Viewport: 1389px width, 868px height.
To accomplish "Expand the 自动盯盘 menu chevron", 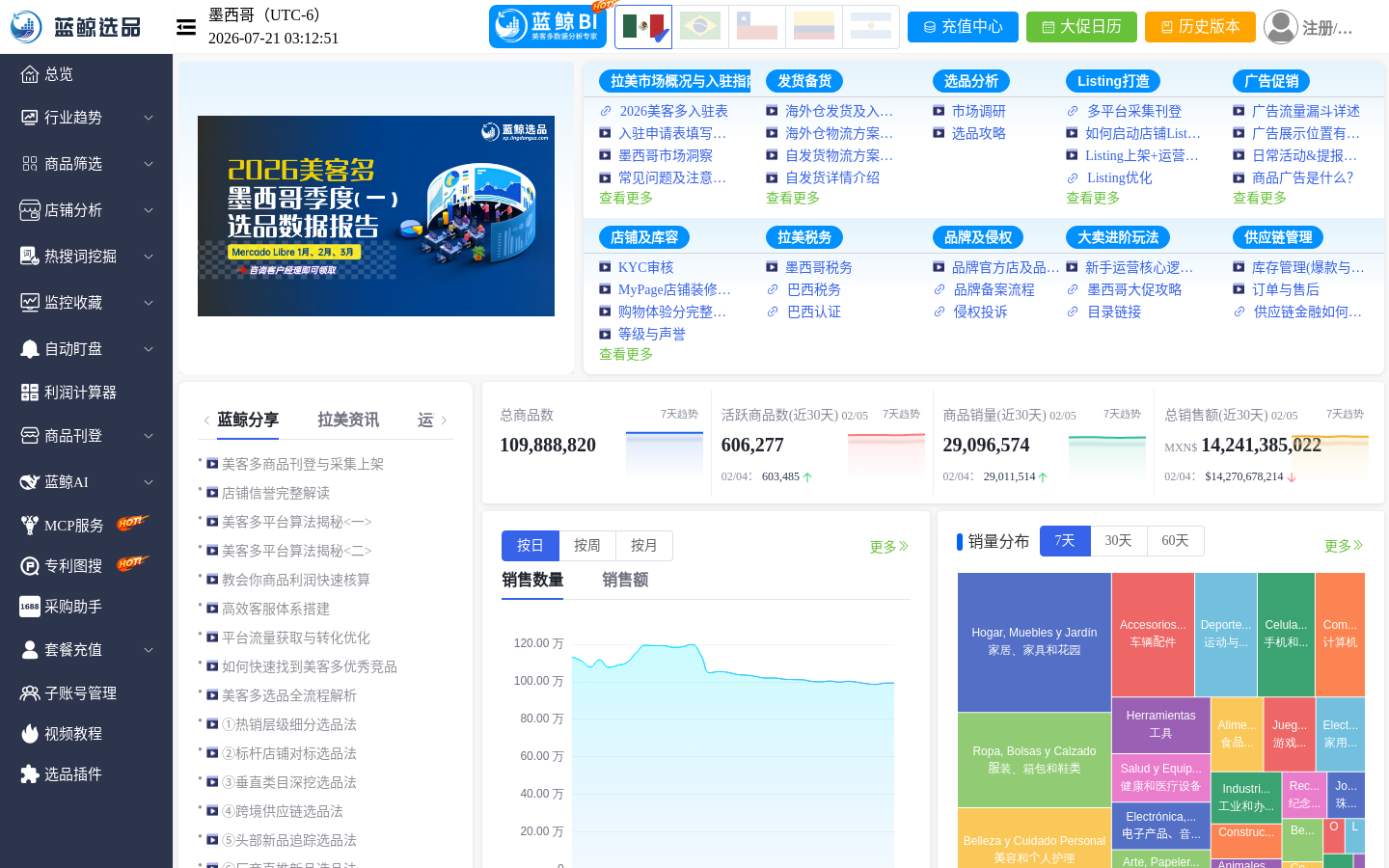I will [149, 349].
